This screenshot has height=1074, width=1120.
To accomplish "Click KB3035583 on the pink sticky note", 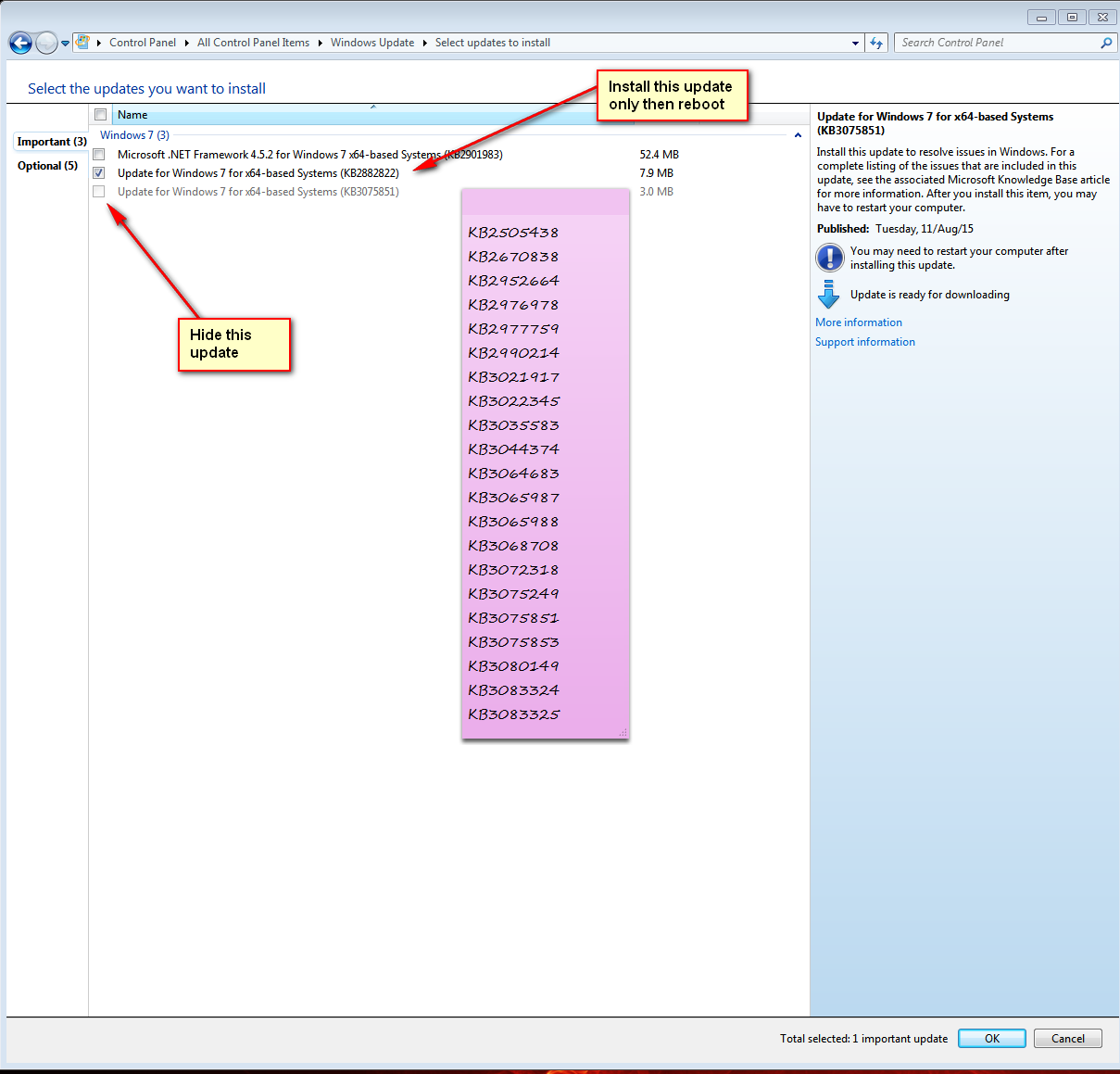I will tap(513, 425).
